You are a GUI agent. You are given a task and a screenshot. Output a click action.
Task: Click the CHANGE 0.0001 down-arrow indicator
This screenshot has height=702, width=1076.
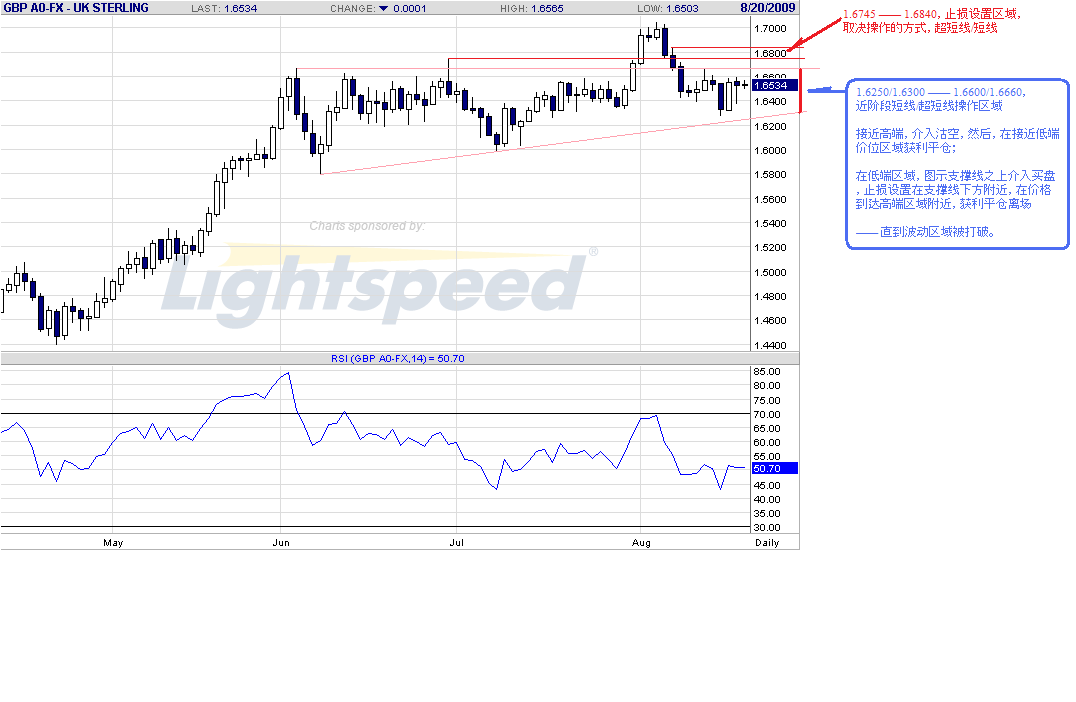pos(384,8)
